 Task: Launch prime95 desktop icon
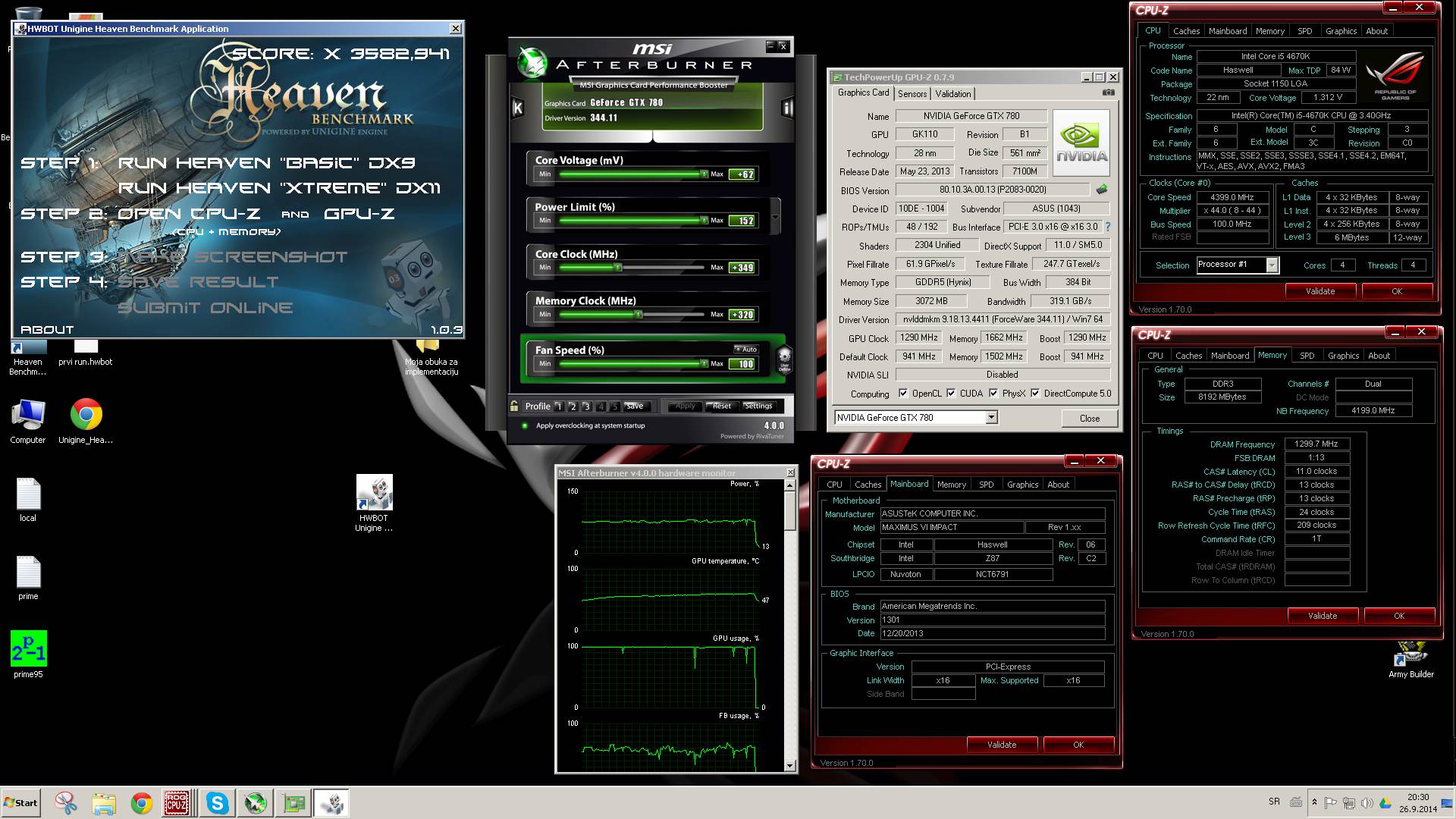pyautogui.click(x=28, y=654)
